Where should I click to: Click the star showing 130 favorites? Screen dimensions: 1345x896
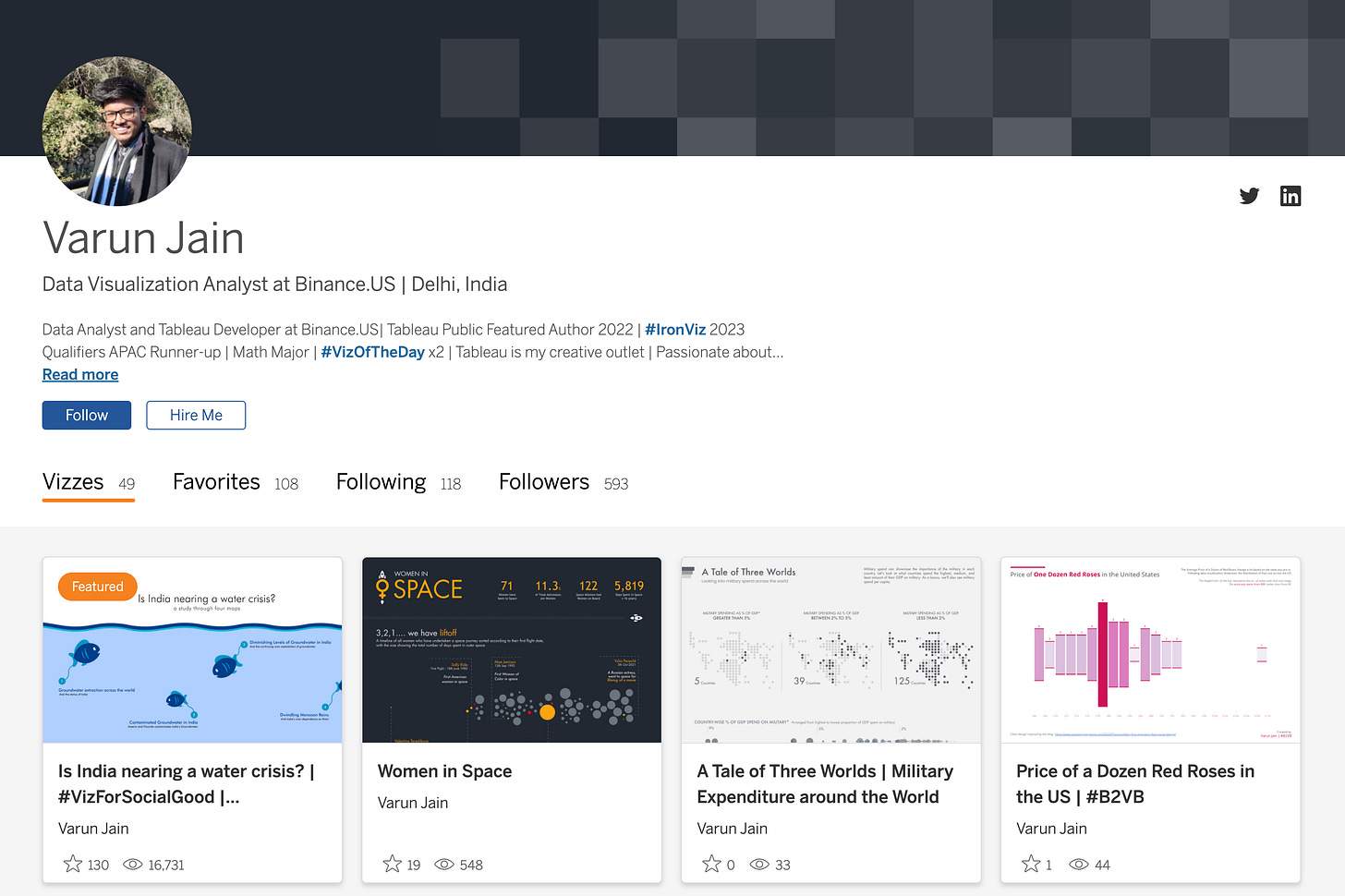pyautogui.click(x=72, y=864)
